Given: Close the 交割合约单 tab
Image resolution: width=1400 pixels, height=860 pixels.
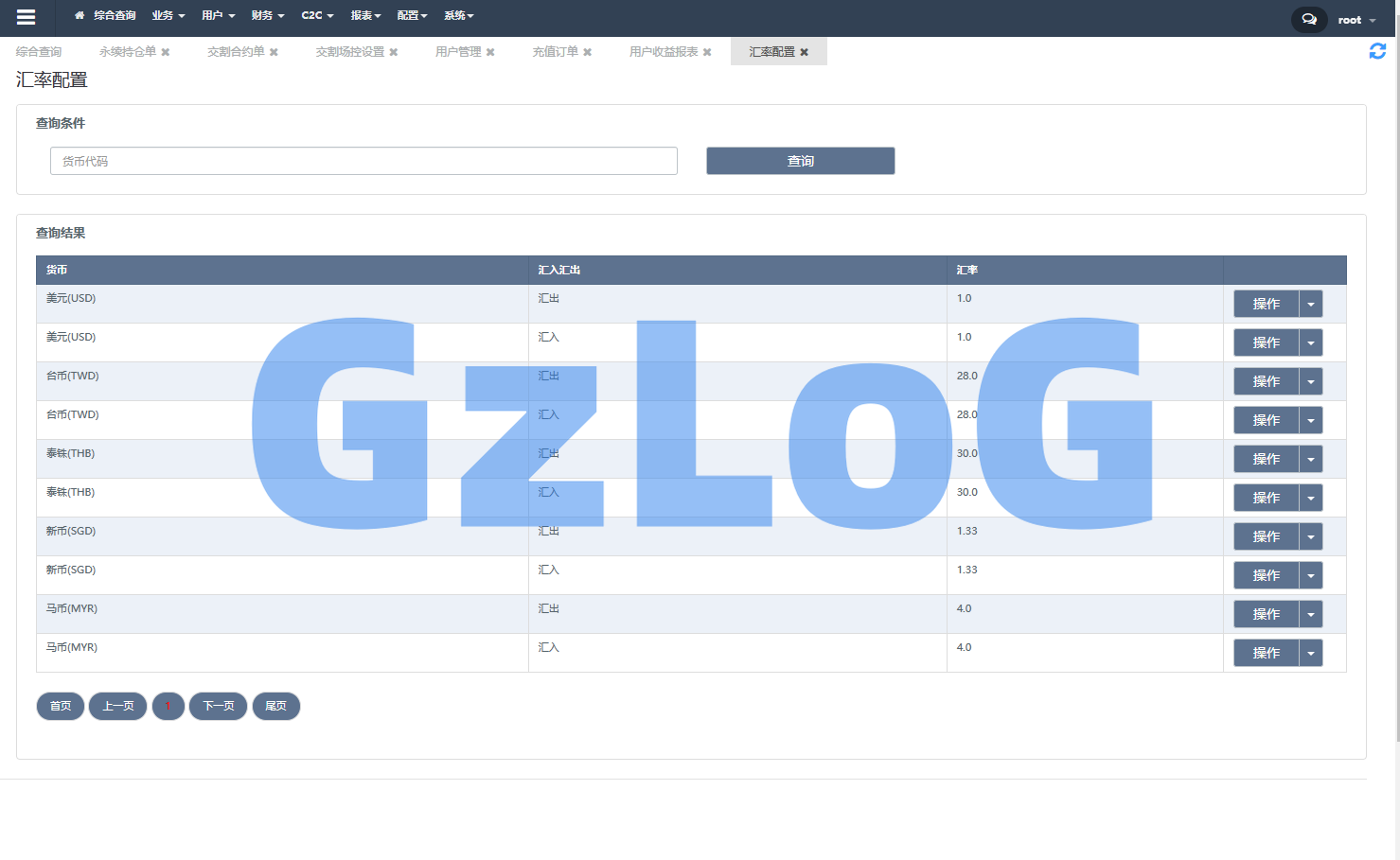Looking at the screenshot, I should (274, 52).
